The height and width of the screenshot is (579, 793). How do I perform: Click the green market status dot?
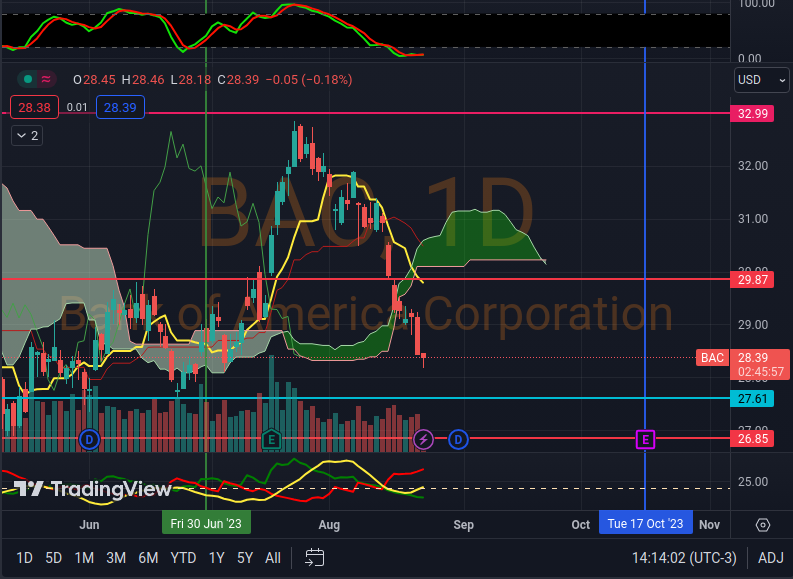click(x=28, y=79)
